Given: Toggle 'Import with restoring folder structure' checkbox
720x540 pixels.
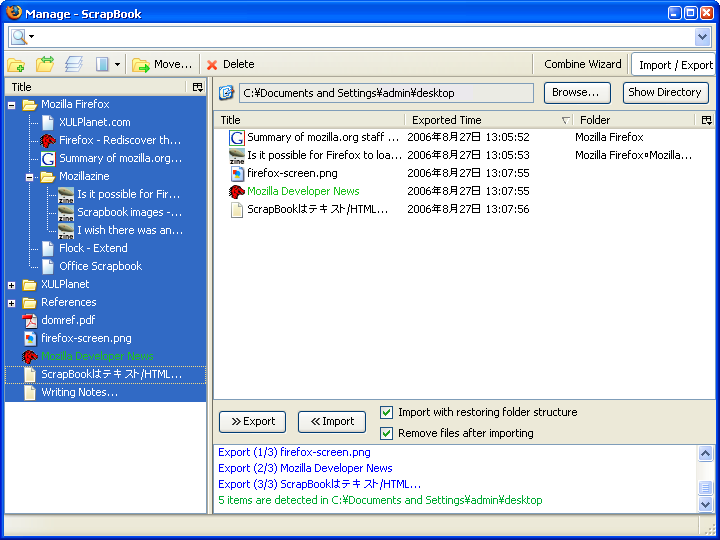Looking at the screenshot, I should [x=387, y=412].
